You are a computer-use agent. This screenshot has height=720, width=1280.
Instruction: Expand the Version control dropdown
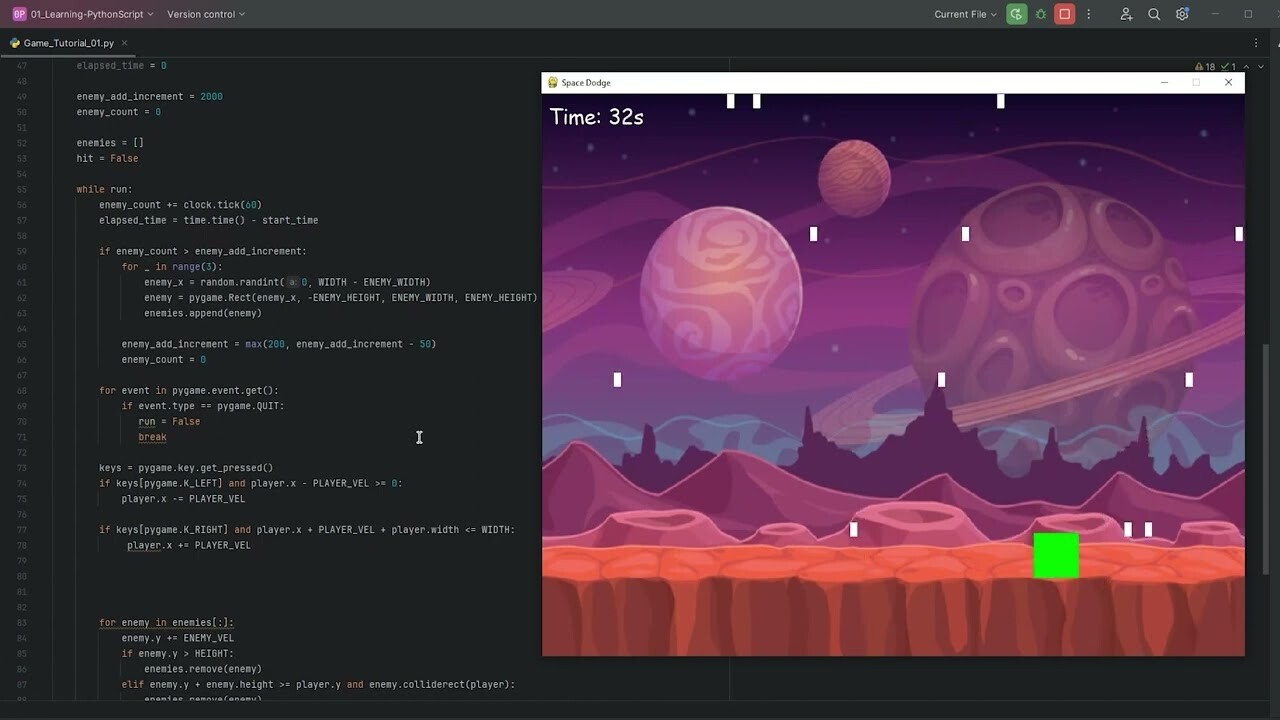tap(206, 14)
